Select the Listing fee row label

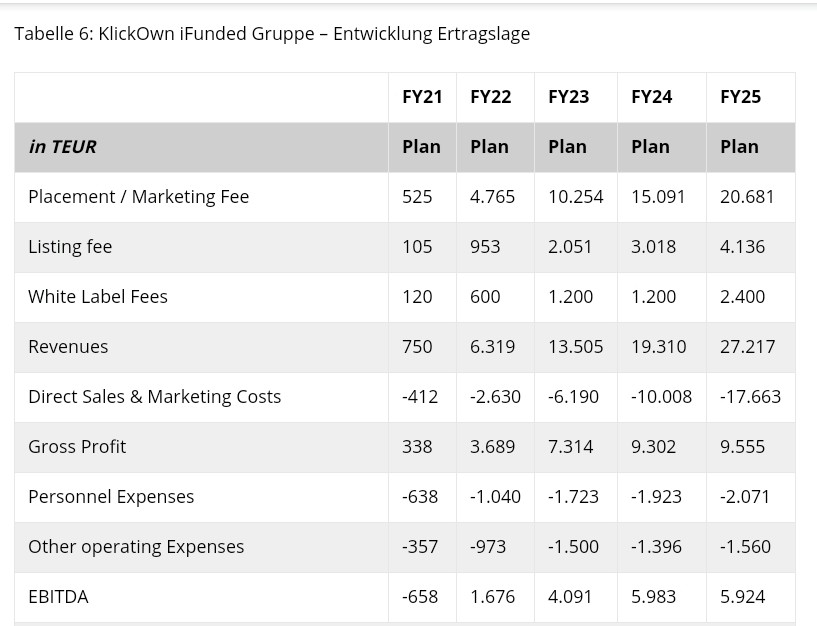[x=70, y=247]
